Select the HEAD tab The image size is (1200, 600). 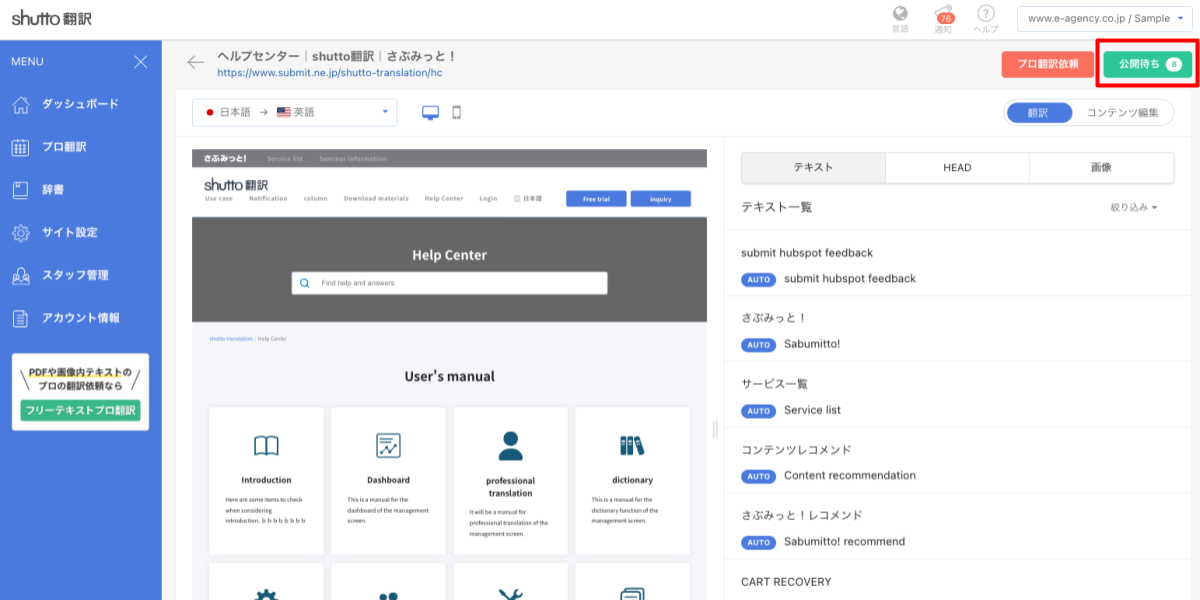tap(957, 168)
